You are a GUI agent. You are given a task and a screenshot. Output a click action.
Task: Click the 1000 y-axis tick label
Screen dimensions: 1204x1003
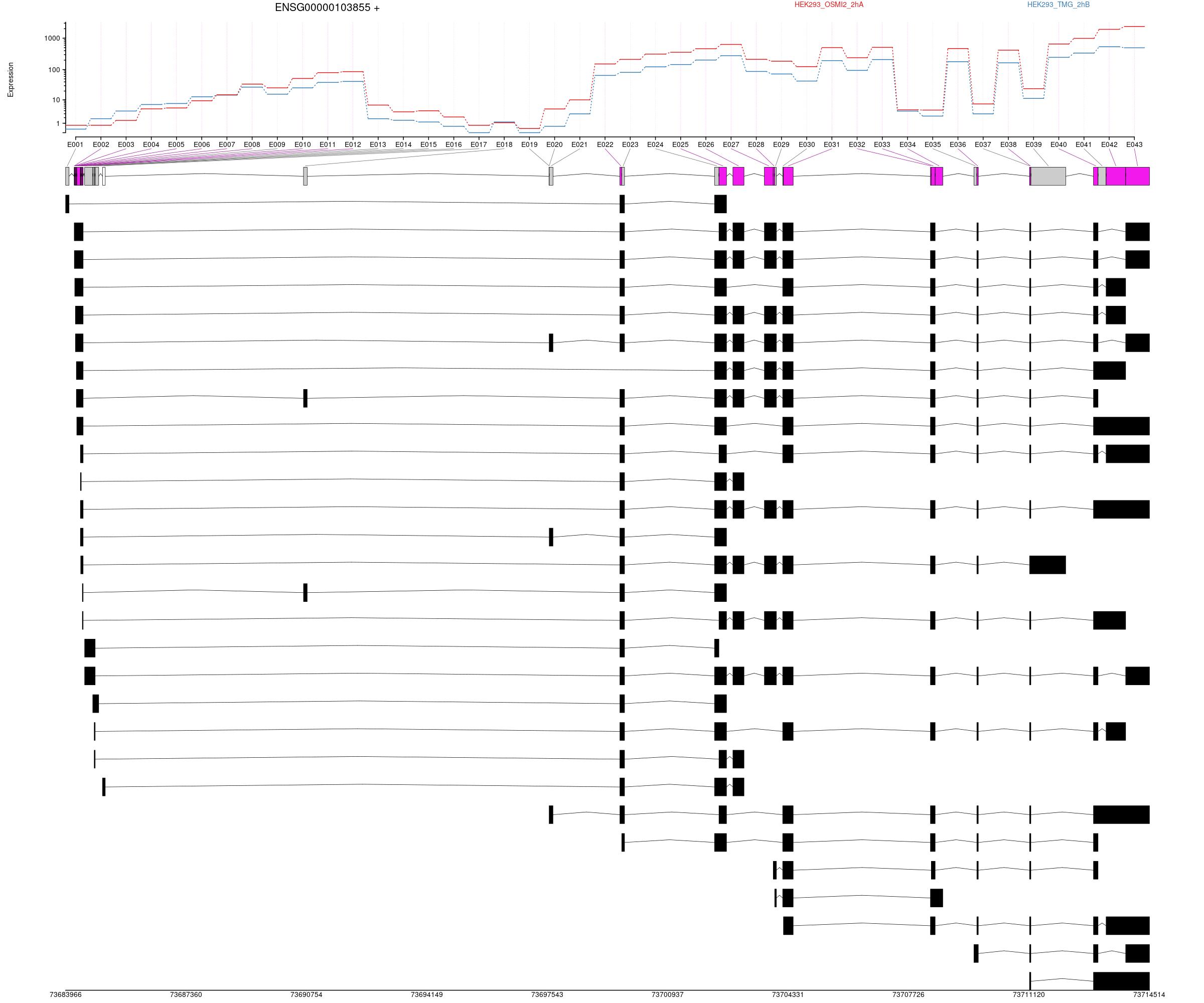[52, 39]
